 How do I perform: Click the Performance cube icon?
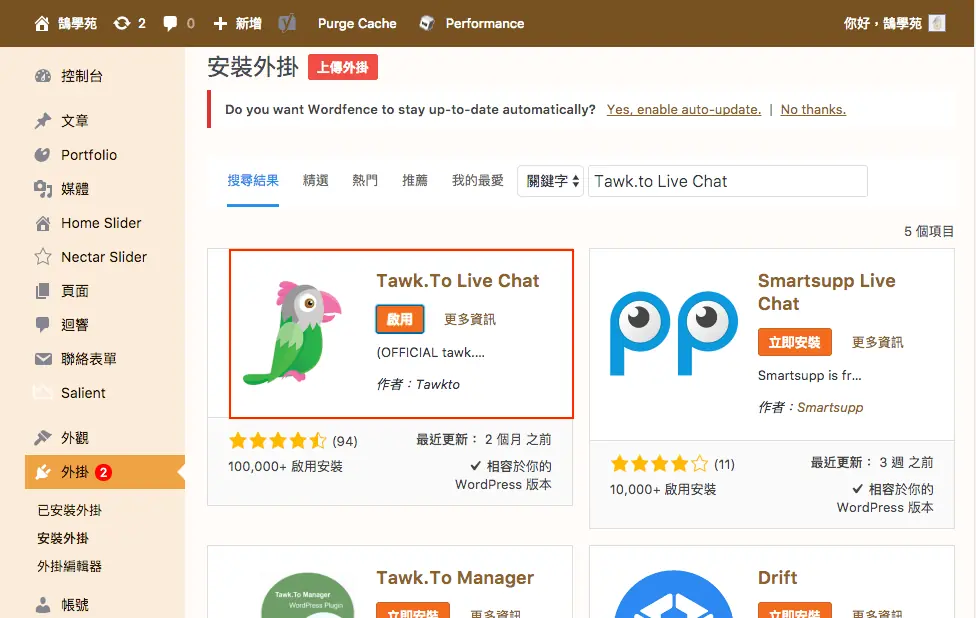coord(426,24)
